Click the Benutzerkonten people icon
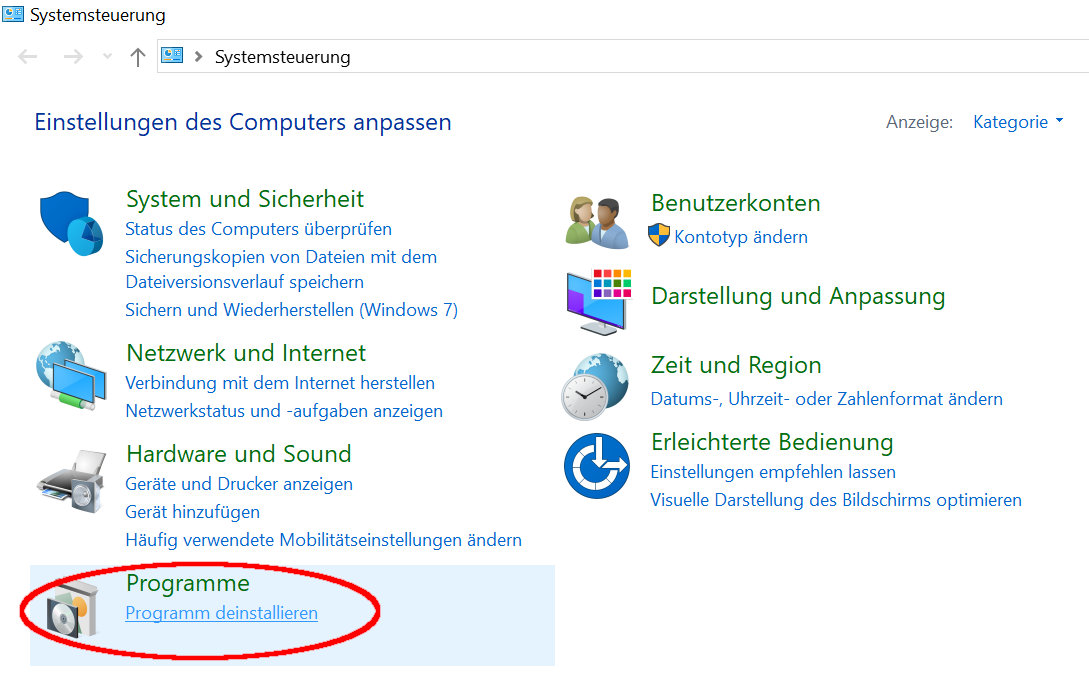 click(597, 222)
